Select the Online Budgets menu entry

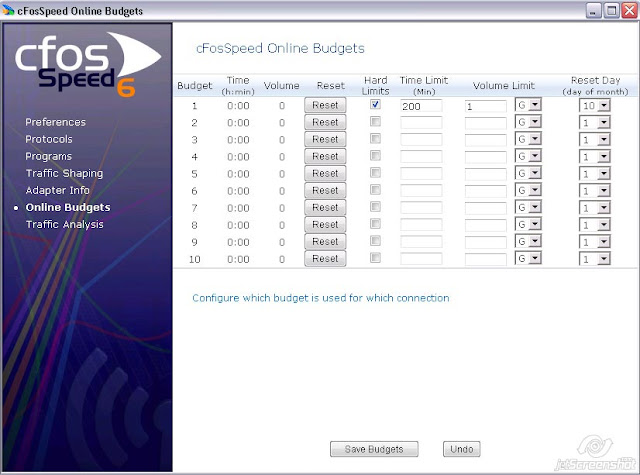[x=68, y=208]
